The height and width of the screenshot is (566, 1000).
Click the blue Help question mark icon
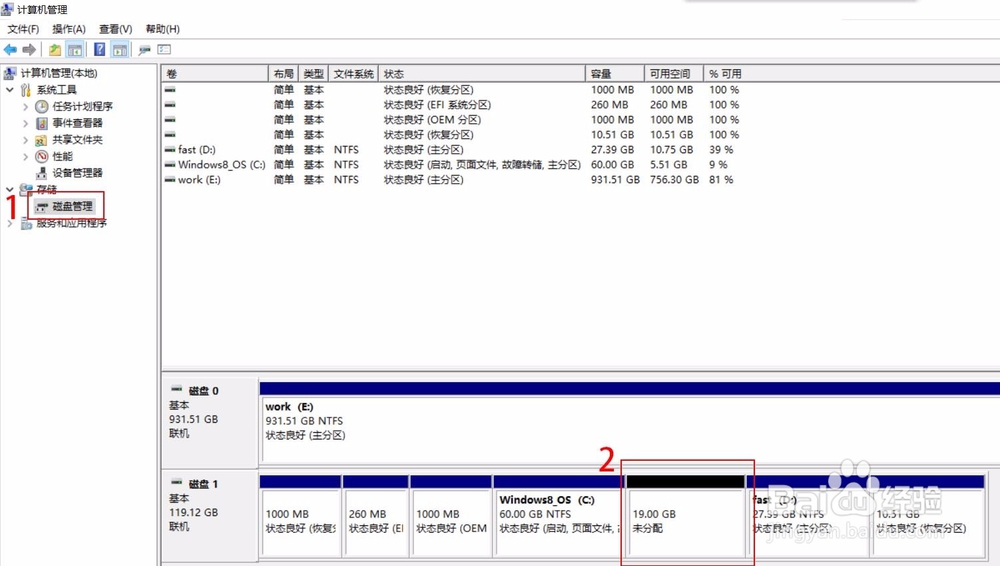pyautogui.click(x=99, y=50)
